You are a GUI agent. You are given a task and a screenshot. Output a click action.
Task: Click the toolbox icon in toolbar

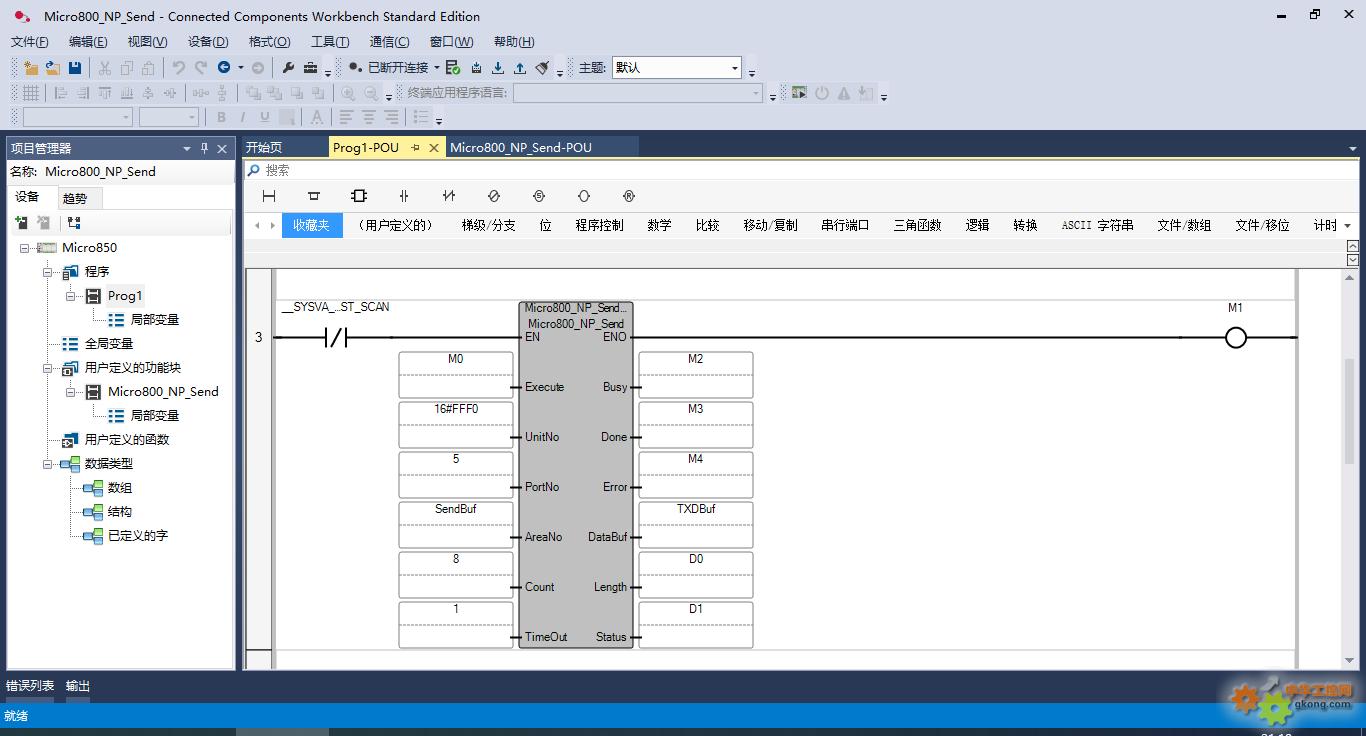311,67
